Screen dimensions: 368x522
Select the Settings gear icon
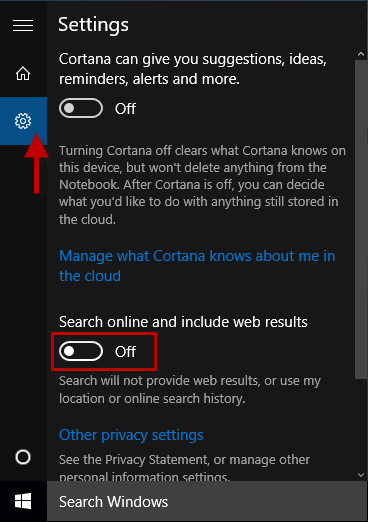coord(23,121)
